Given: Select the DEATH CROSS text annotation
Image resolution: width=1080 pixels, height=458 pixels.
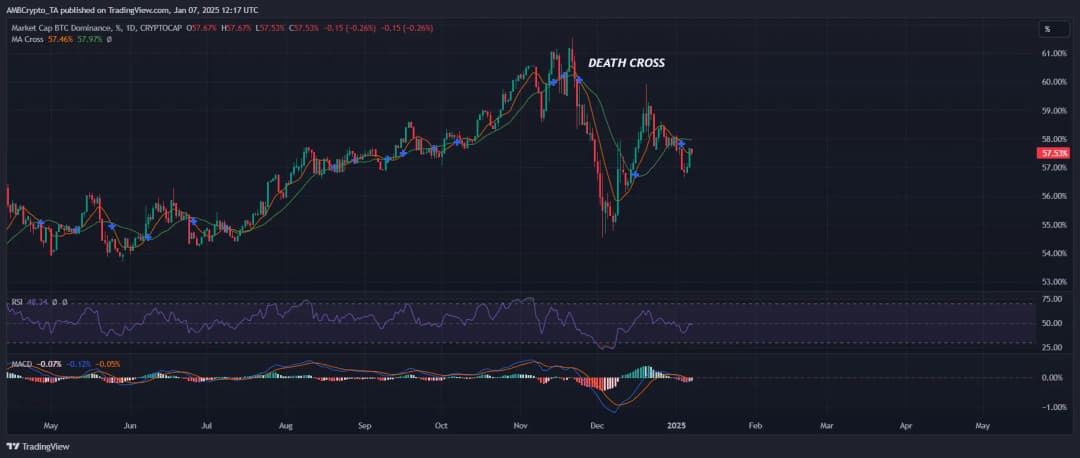Looking at the screenshot, I should pyautogui.click(x=626, y=63).
